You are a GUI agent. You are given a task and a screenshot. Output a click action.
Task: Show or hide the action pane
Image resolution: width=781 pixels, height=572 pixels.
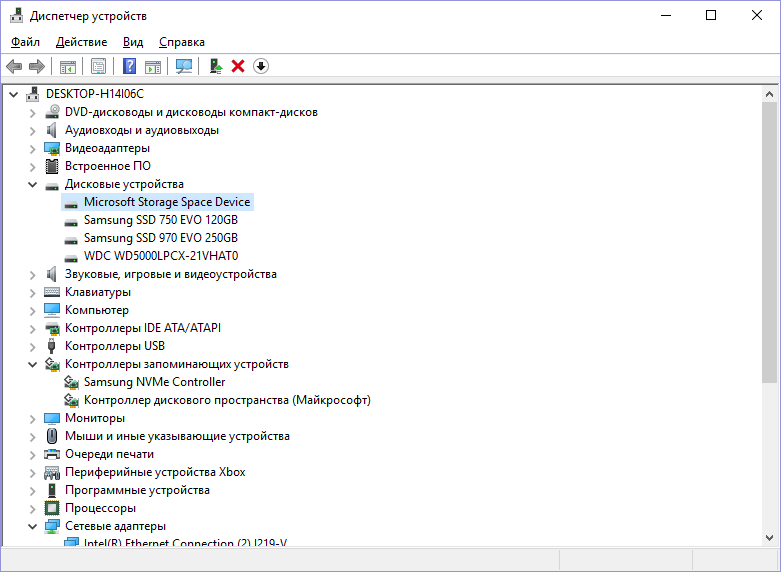153,66
